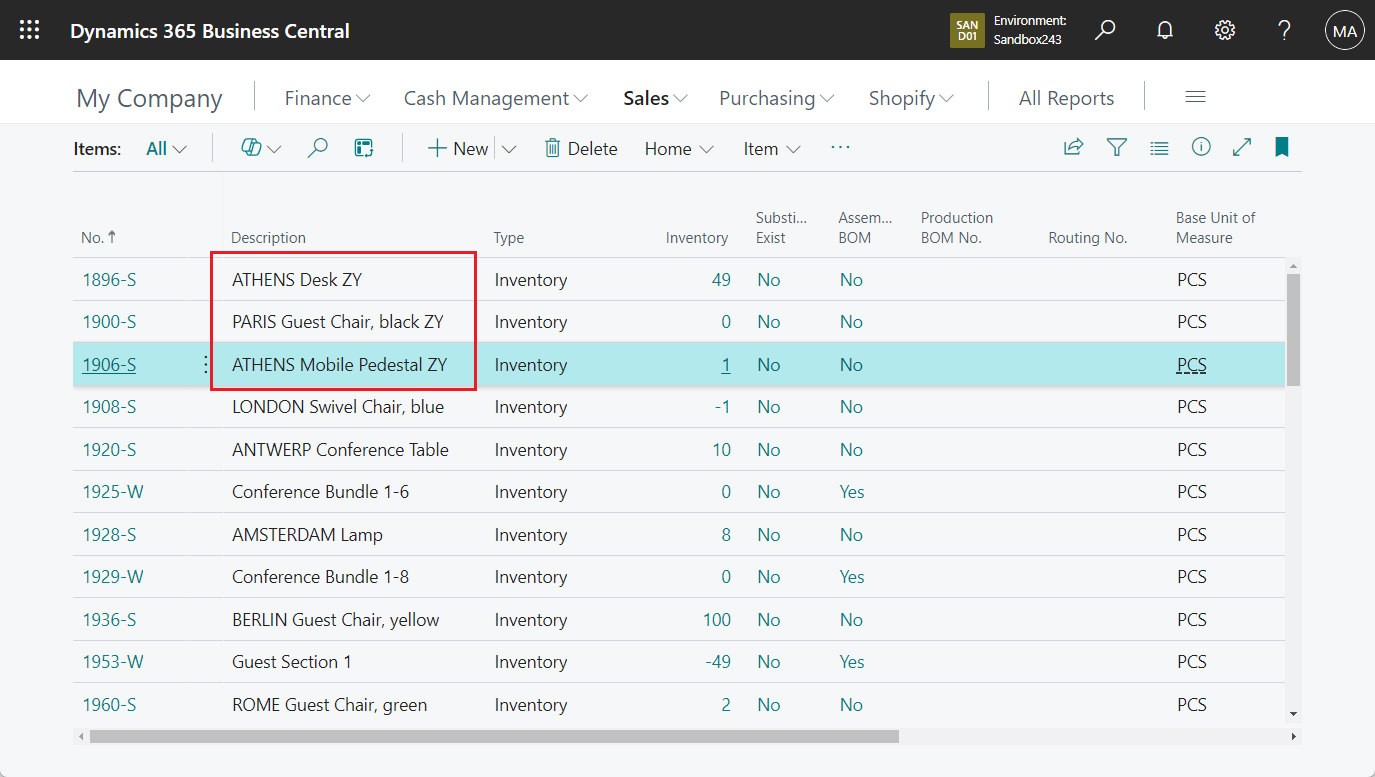
Task: Expand the New button split dropdown arrow
Action: (x=510, y=148)
